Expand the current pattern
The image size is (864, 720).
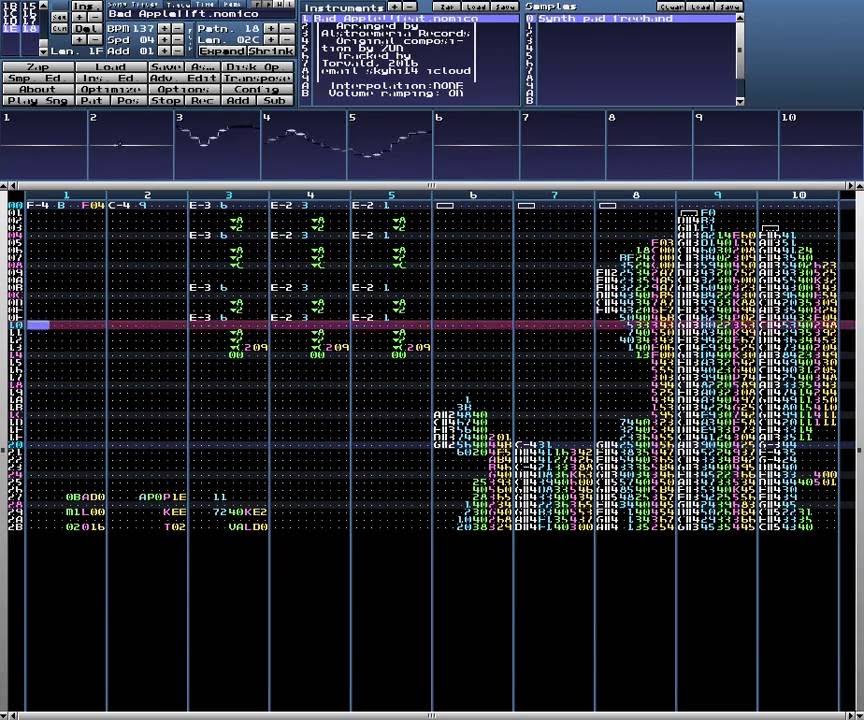point(222,51)
